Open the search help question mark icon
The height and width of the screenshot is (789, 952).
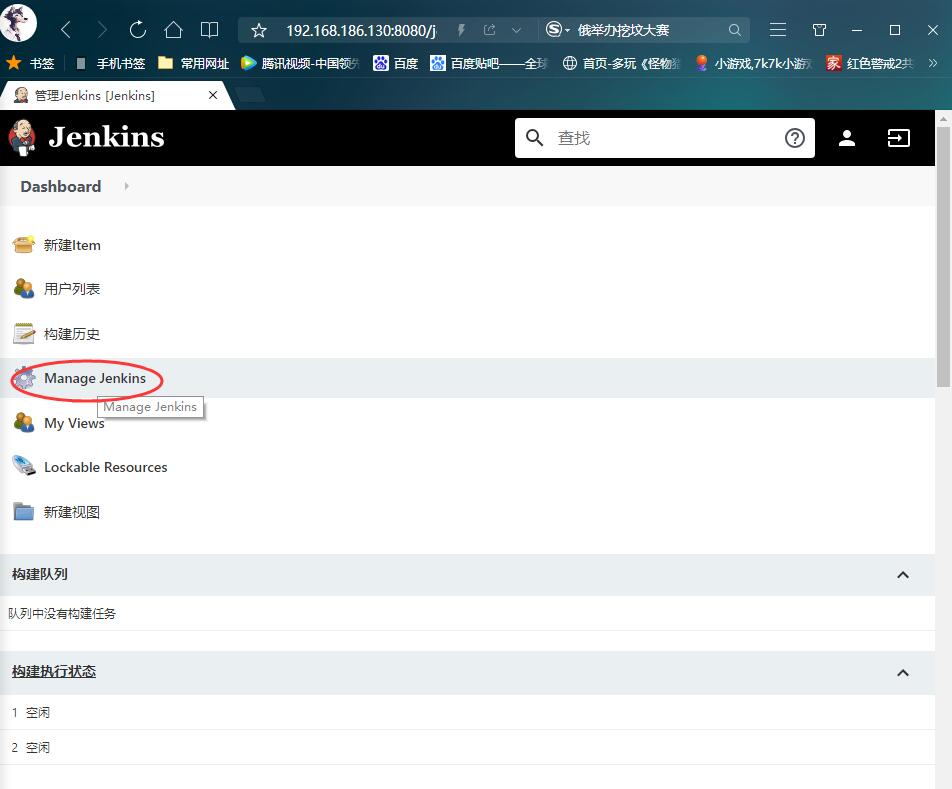pos(795,138)
